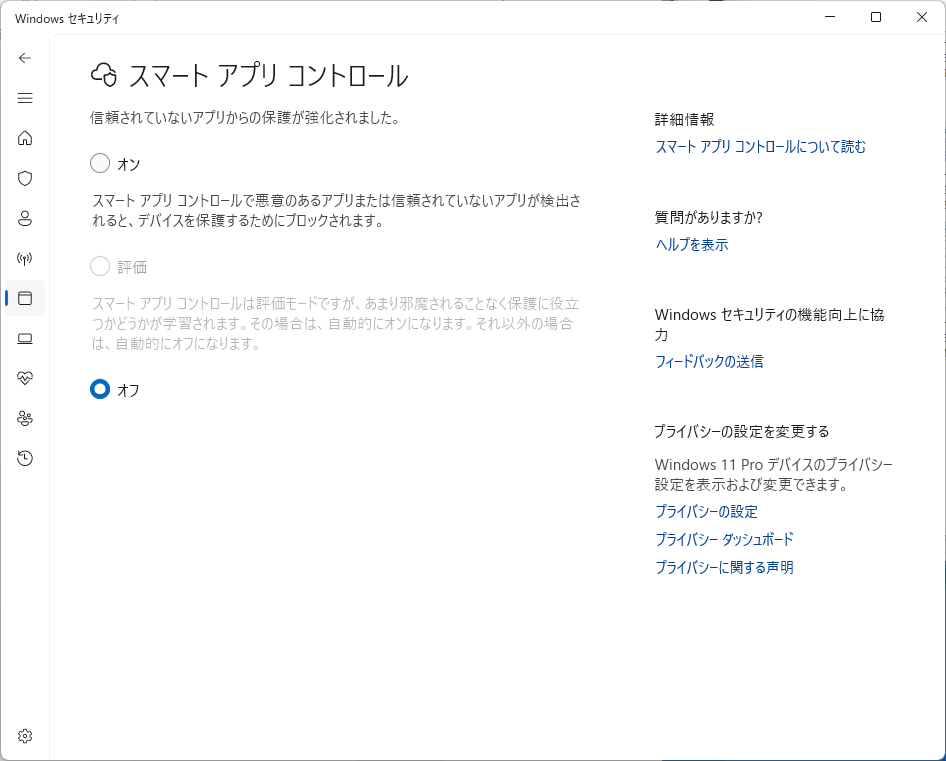Open Account protection person icon
The image size is (946, 761).
[x=25, y=218]
